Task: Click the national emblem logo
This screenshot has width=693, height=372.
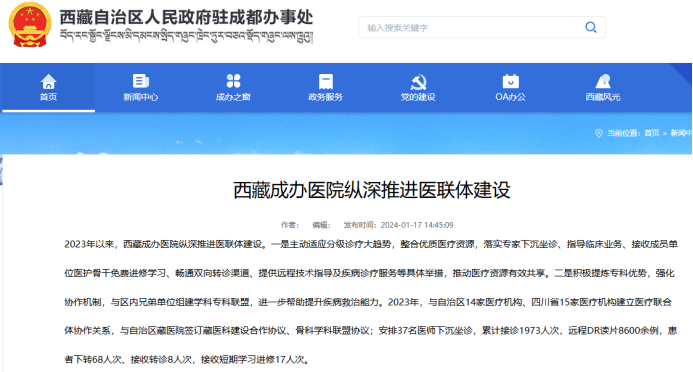Action: 30,25
